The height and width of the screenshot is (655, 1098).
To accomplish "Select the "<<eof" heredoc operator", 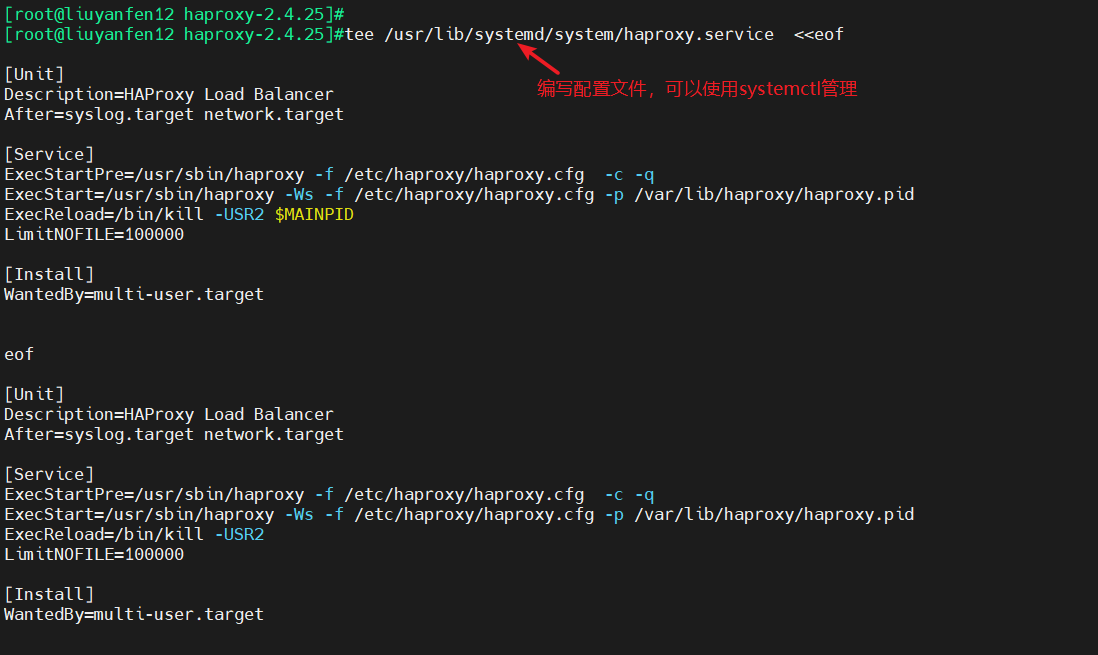I will tap(819, 34).
